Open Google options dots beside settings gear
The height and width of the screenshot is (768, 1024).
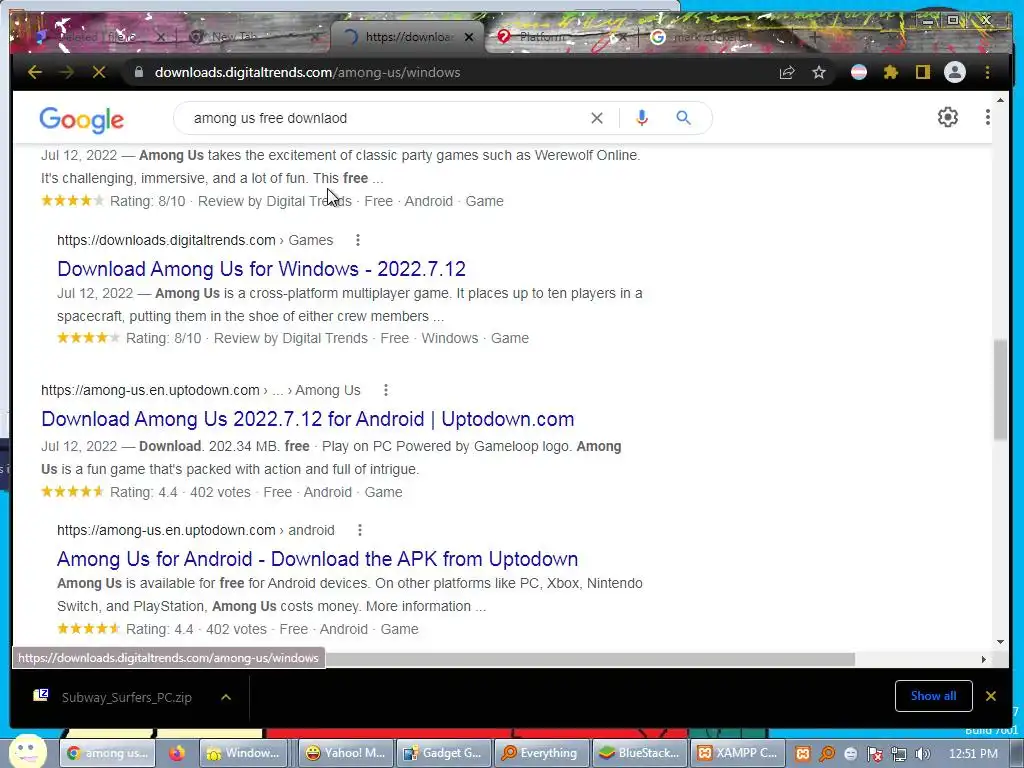click(987, 118)
